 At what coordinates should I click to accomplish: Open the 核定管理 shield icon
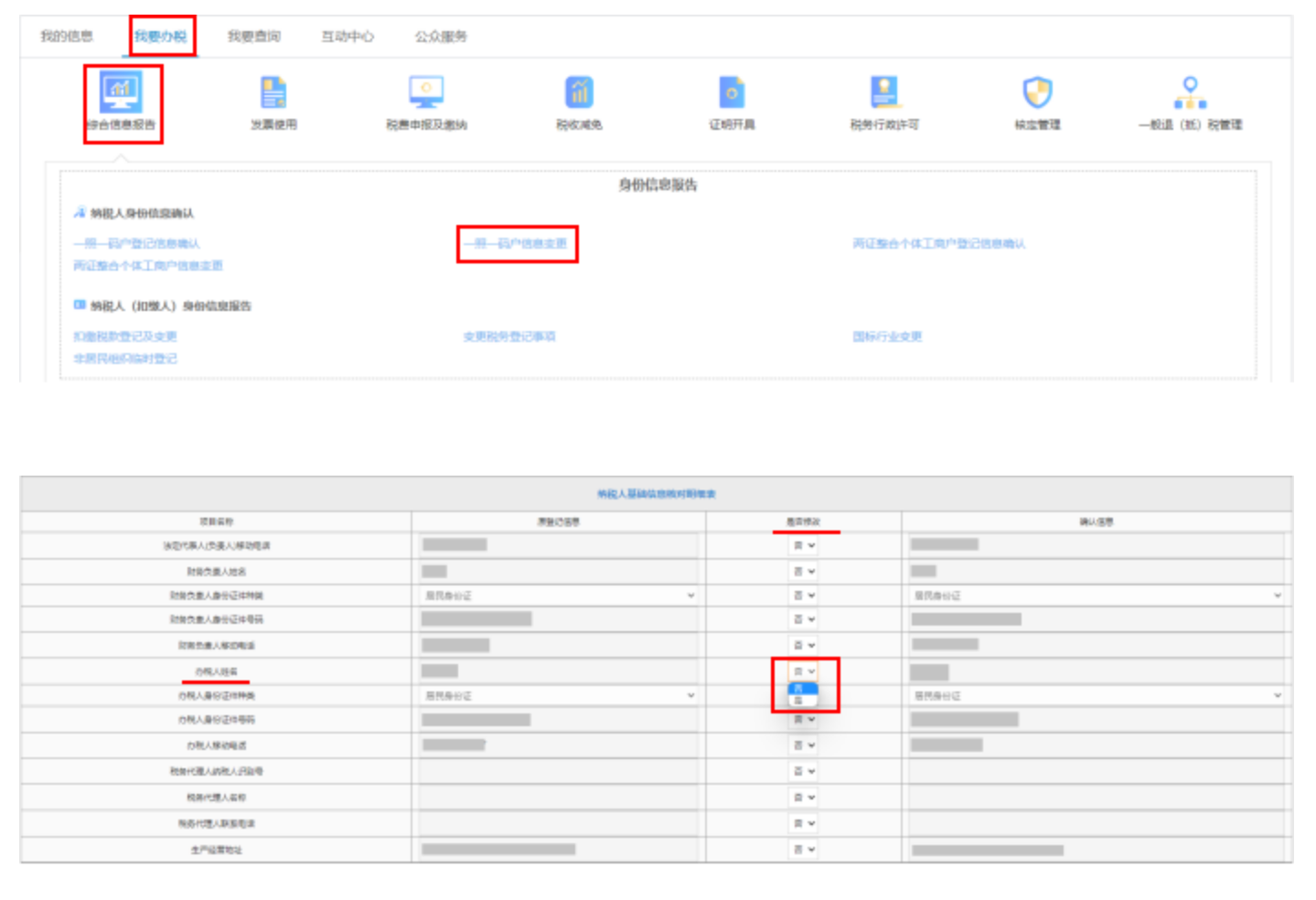point(1037,93)
